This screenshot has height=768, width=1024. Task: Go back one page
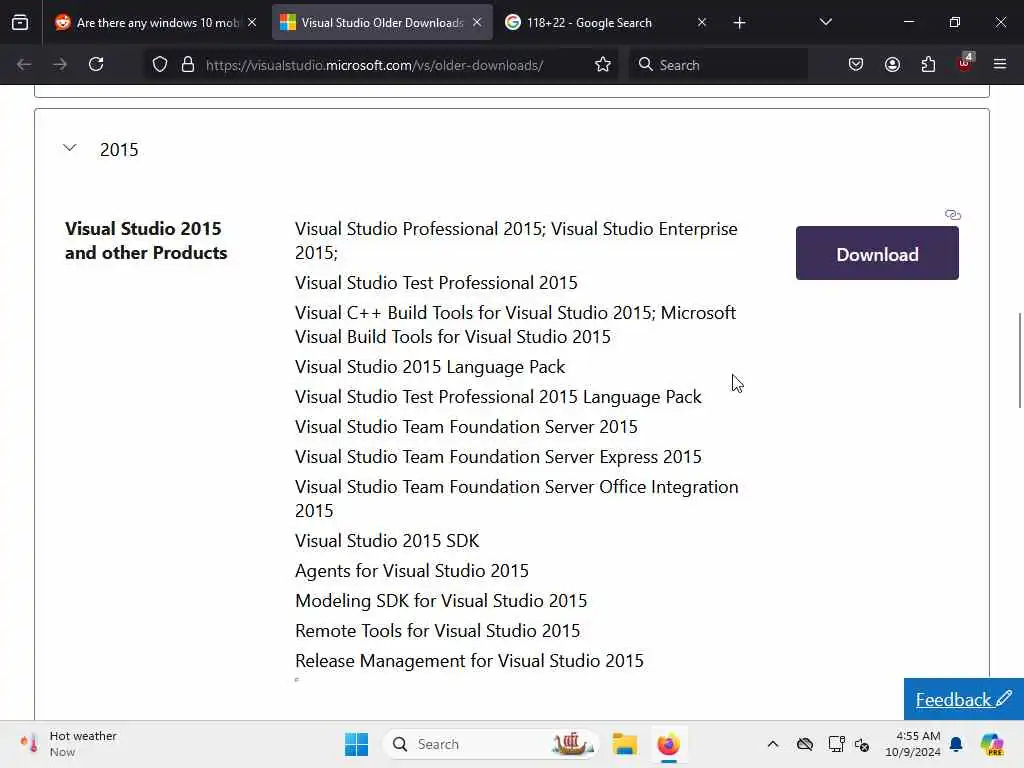[24, 65]
